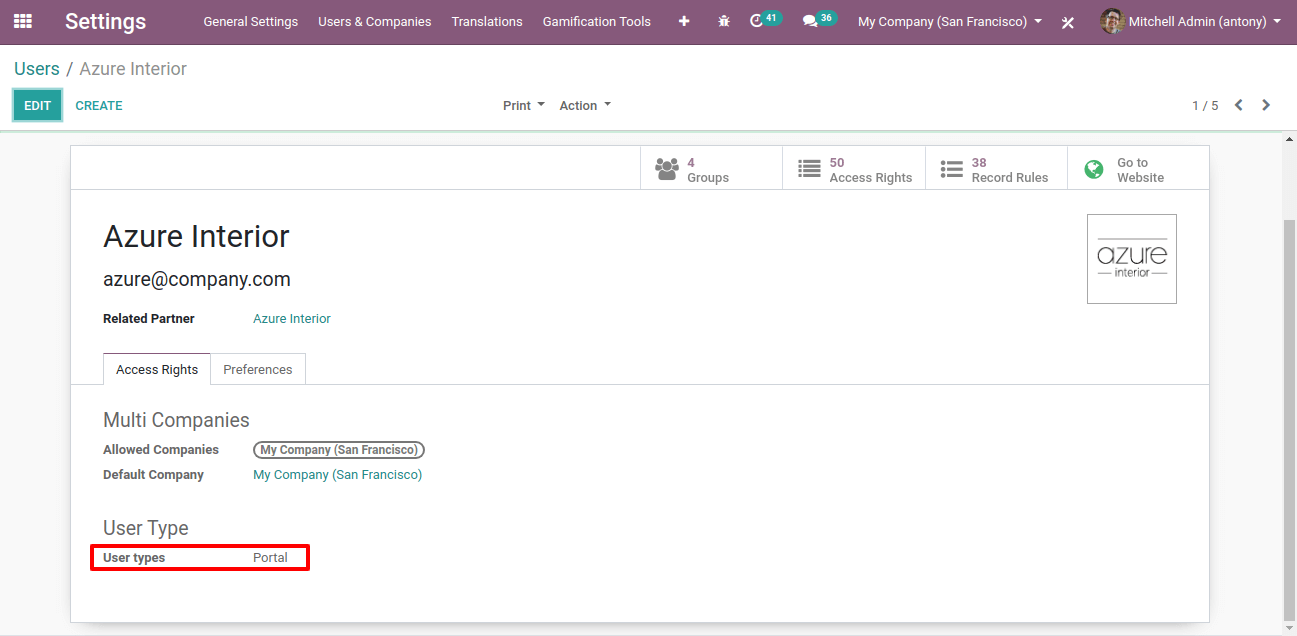Image resolution: width=1297 pixels, height=636 pixels.
Task: Open conversations chat icon with 36 badge
Action: (819, 20)
